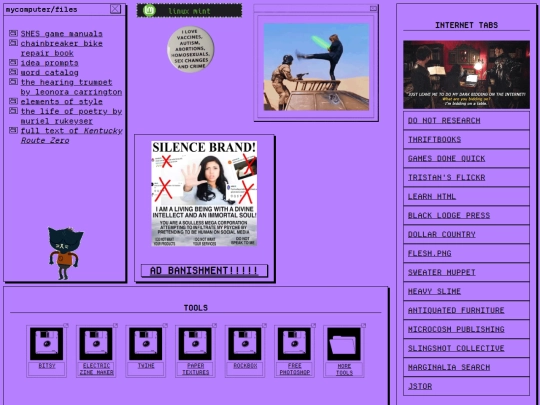Image resolution: width=540 pixels, height=405 pixels.
Task: Click the Twine text label
Action: click(146, 366)
